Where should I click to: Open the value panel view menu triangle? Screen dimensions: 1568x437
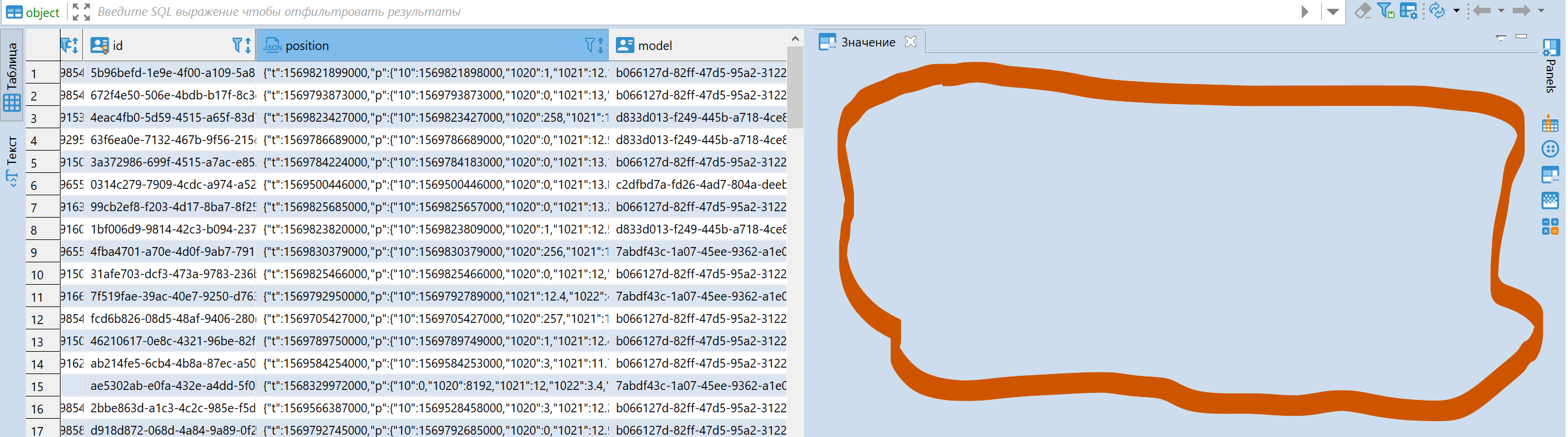1501,38
